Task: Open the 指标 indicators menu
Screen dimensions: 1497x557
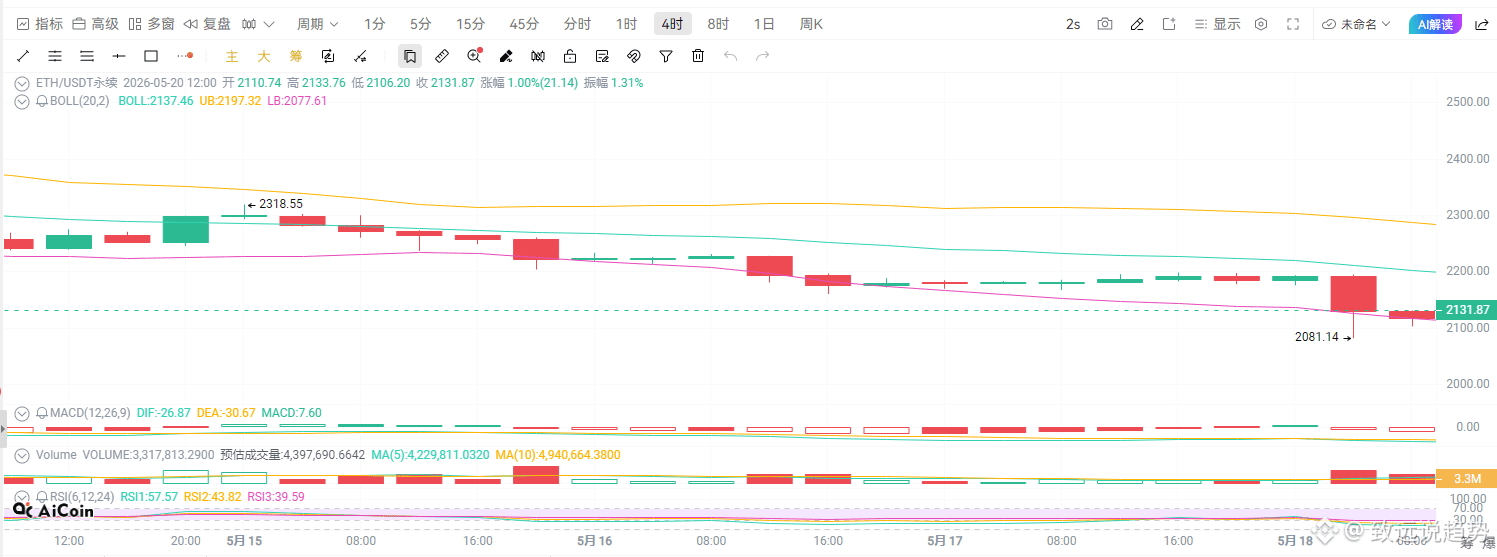Action: pos(40,24)
